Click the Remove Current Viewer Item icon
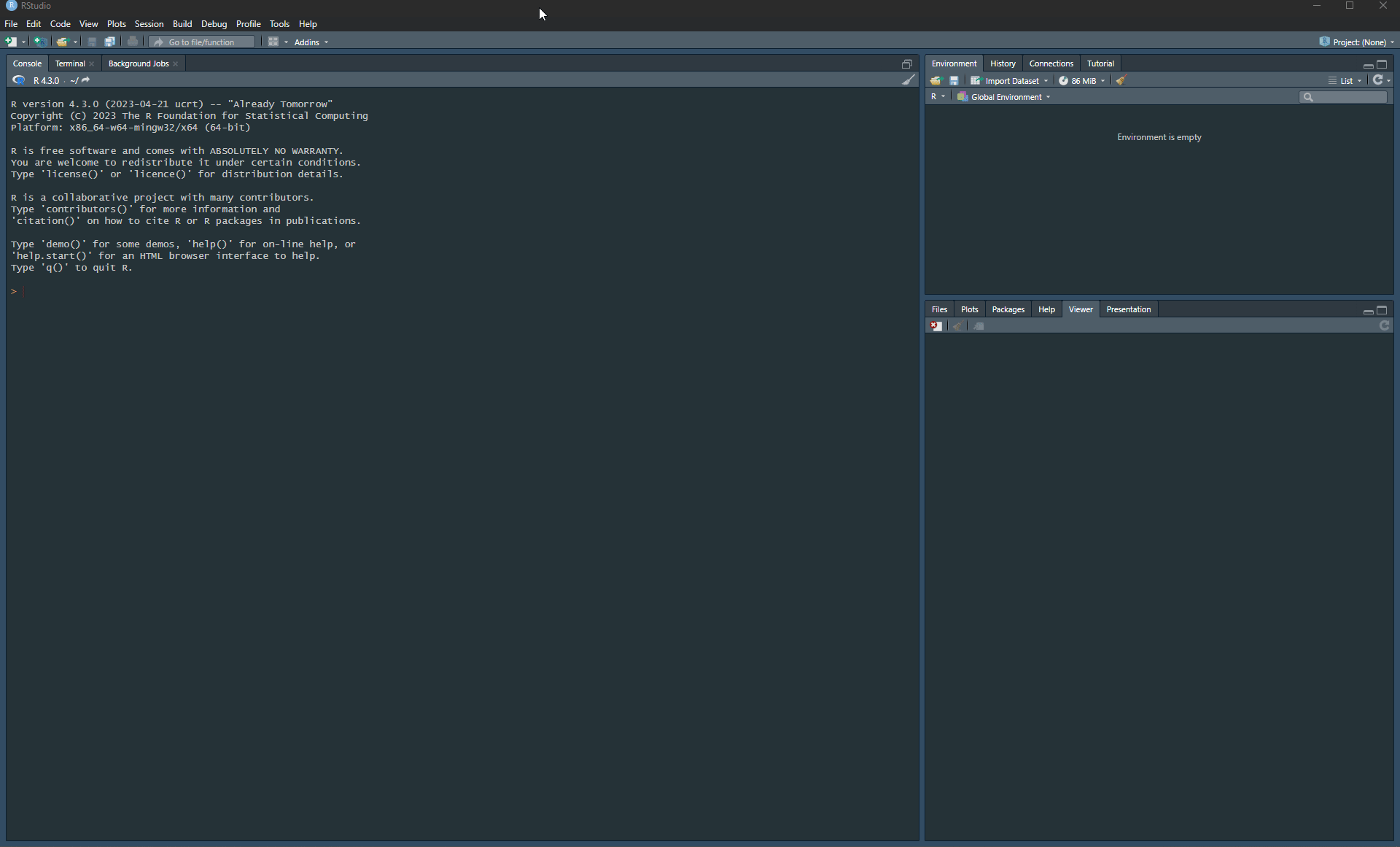The height and width of the screenshot is (847, 1400). (x=936, y=326)
